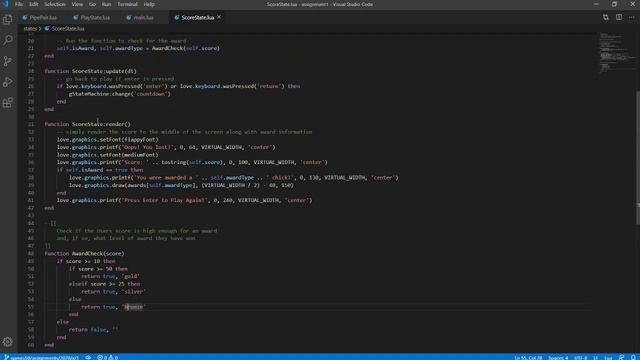
Task: Open the Selection menu
Action: coord(55,4)
